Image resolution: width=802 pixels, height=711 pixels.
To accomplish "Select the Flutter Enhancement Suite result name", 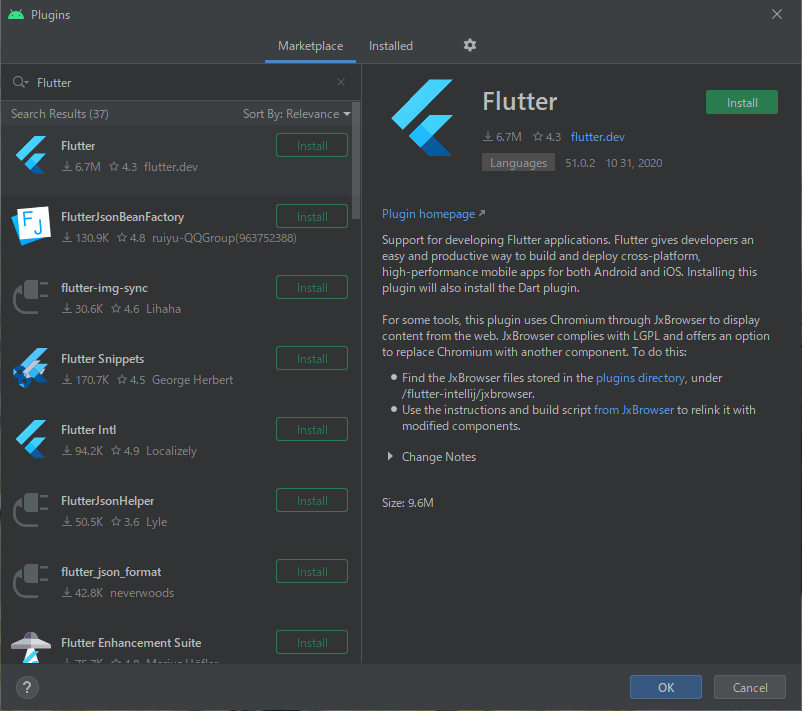I will [x=131, y=642].
